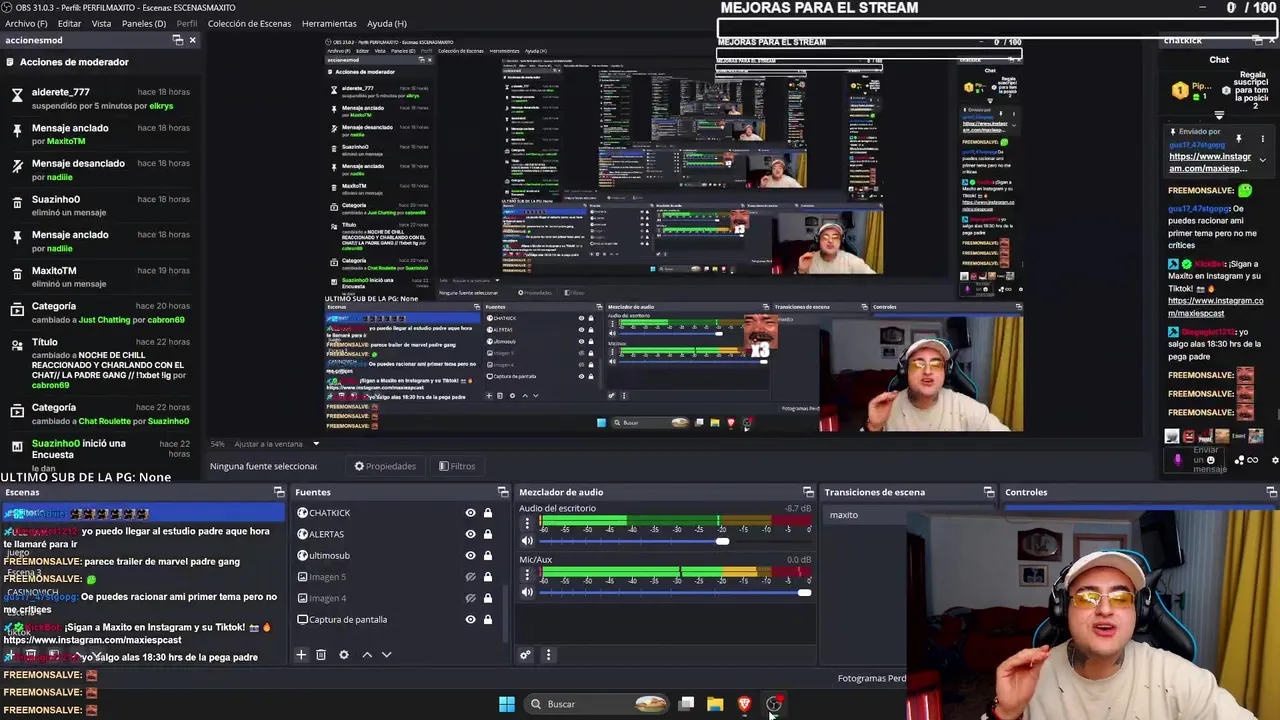Hide the Captura de pantalla source
The image size is (1280, 720).
tap(470, 619)
